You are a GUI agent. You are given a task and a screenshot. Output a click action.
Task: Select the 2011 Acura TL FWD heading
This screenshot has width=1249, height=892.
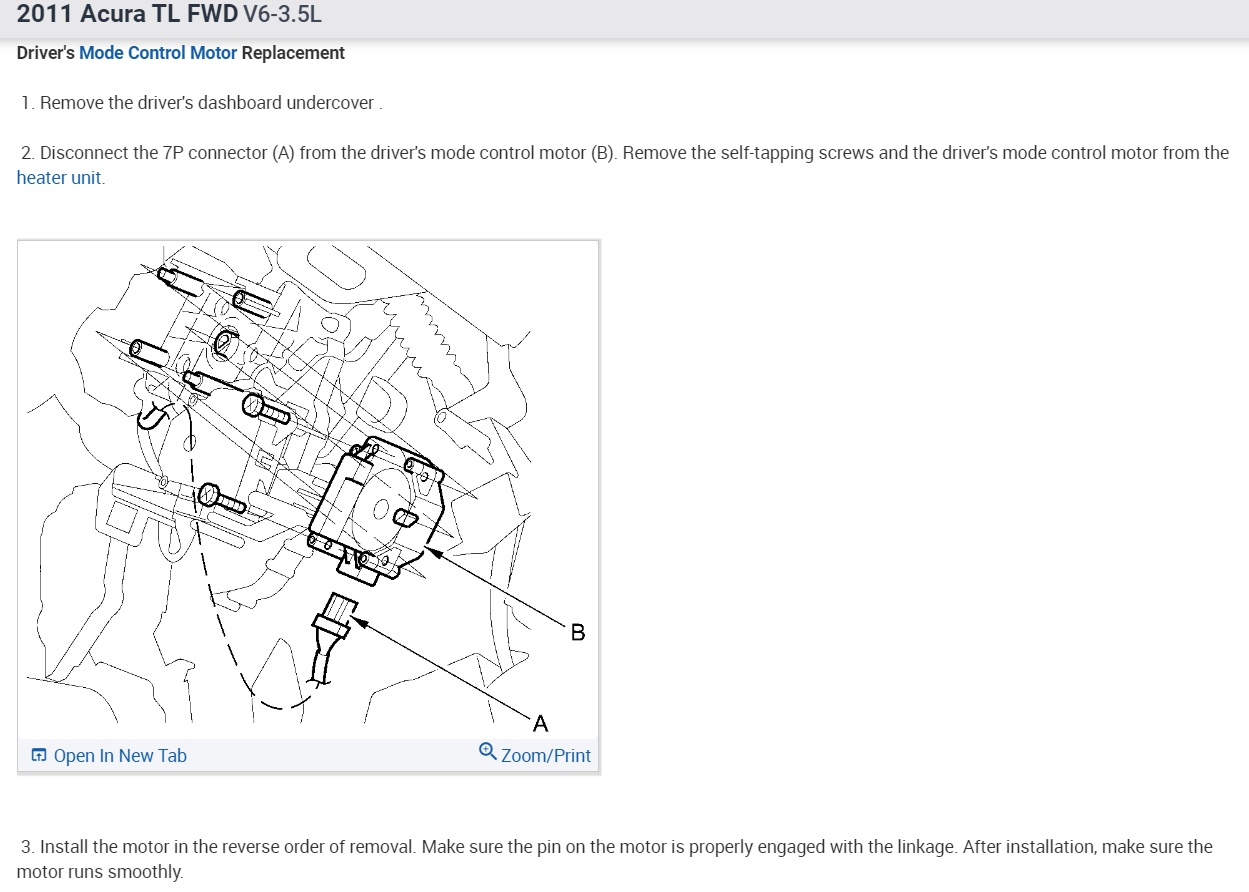pyautogui.click(x=128, y=15)
